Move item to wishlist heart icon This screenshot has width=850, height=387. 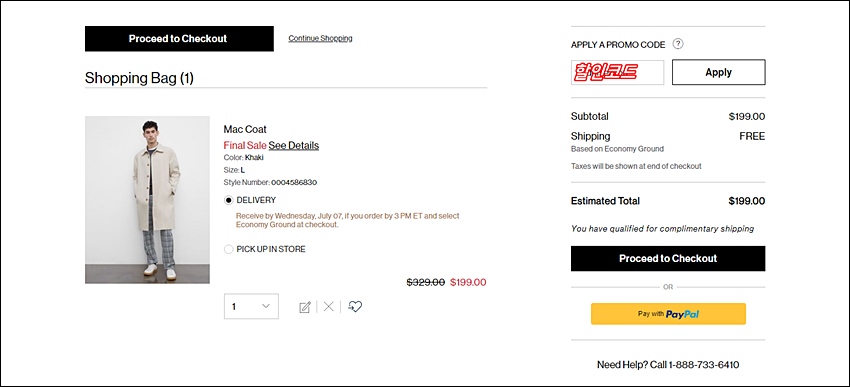[x=355, y=307]
